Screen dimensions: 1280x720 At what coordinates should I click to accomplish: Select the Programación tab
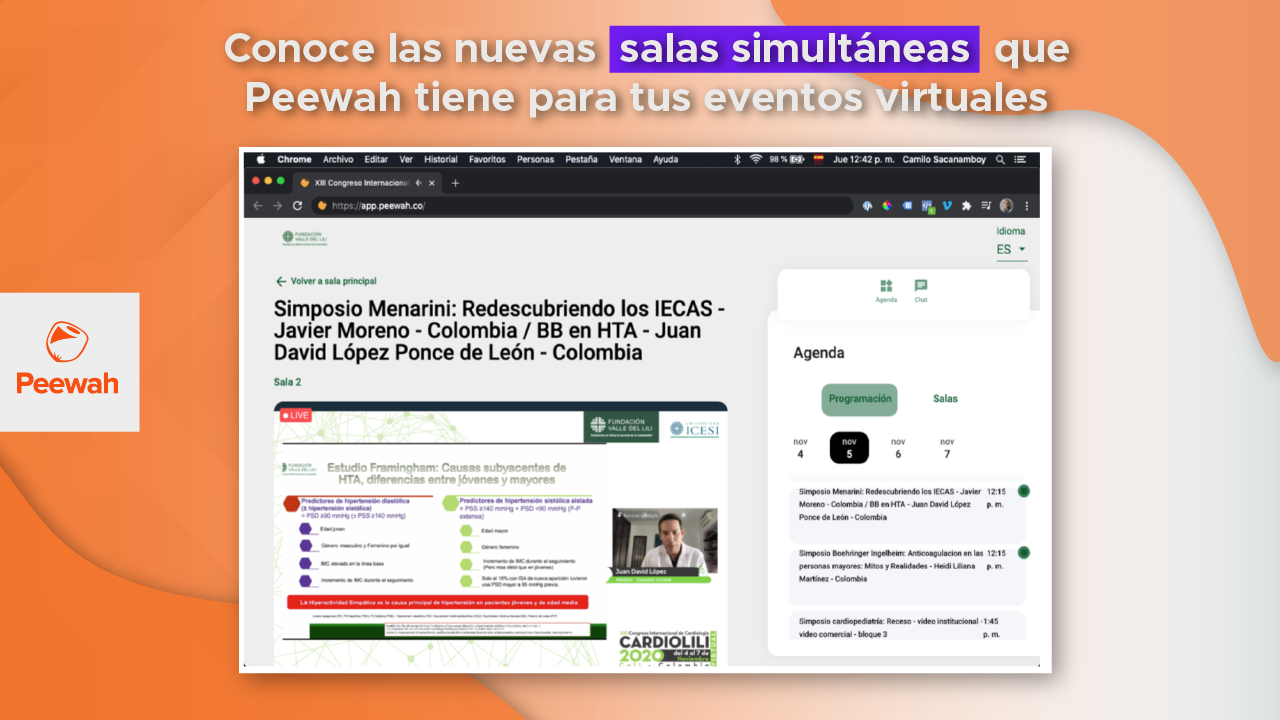(x=860, y=399)
